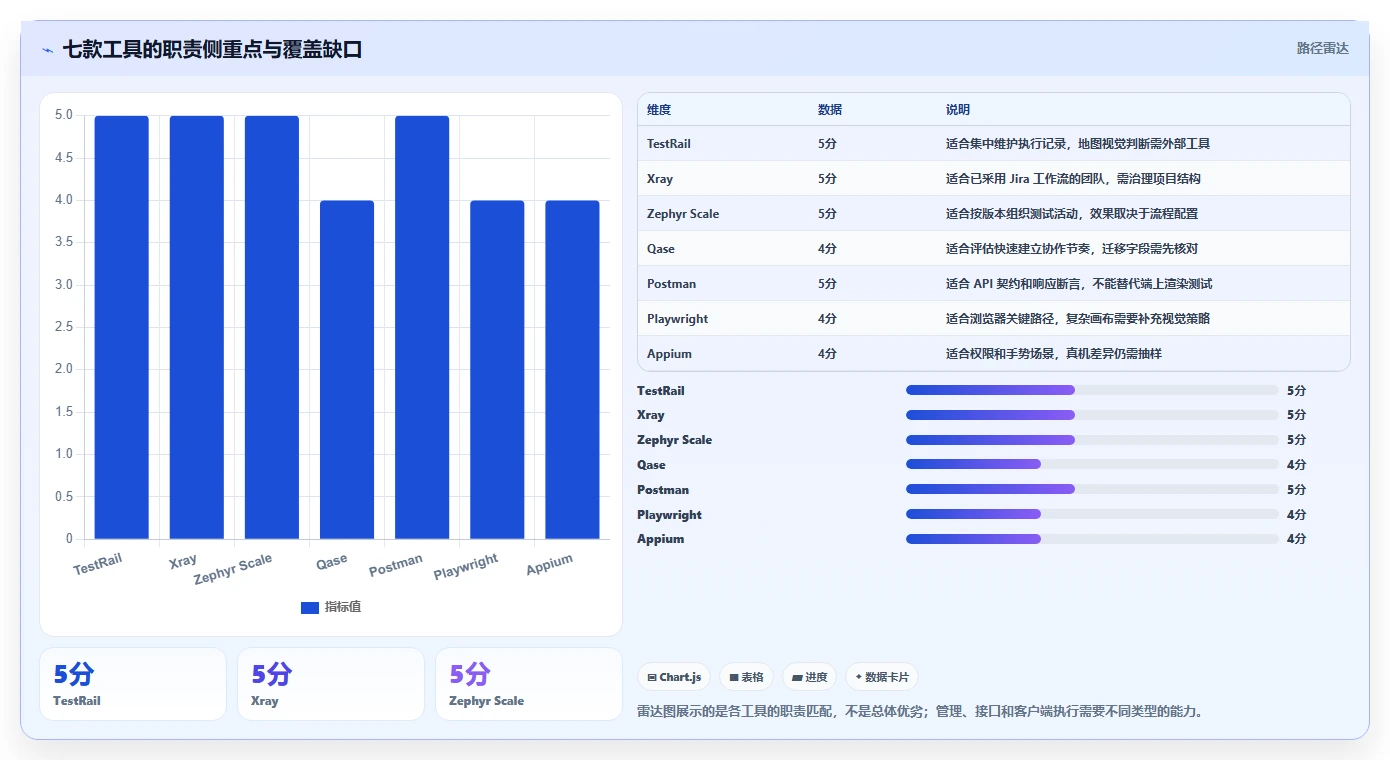Select the Postman bar in the chart
The width and height of the screenshot is (1390, 760).
[422, 327]
